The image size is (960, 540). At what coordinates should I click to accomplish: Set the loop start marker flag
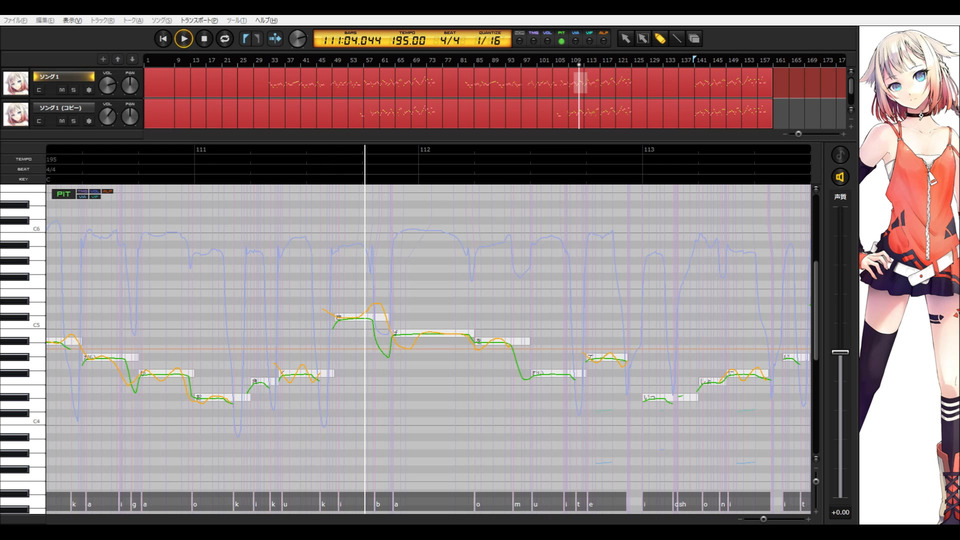(246, 39)
